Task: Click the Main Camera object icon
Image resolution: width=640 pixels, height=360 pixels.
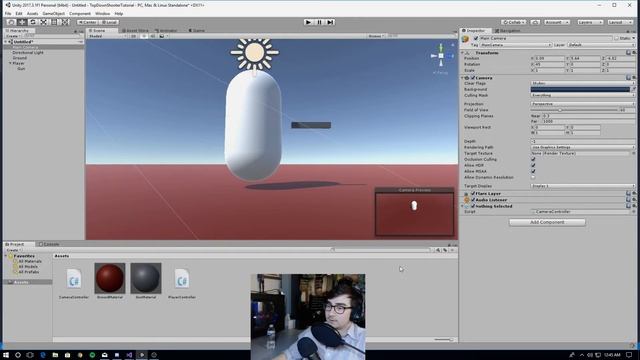Action: (465, 40)
